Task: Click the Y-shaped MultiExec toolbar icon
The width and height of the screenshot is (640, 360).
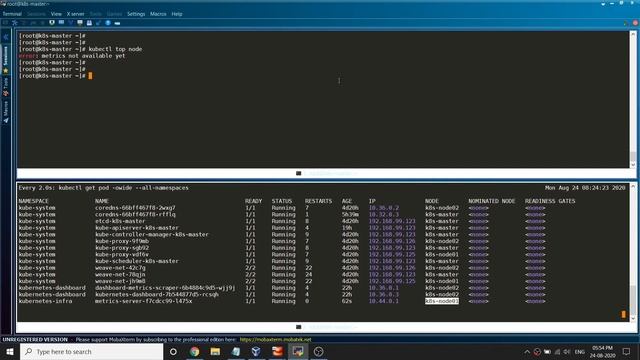Action: pos(71,23)
